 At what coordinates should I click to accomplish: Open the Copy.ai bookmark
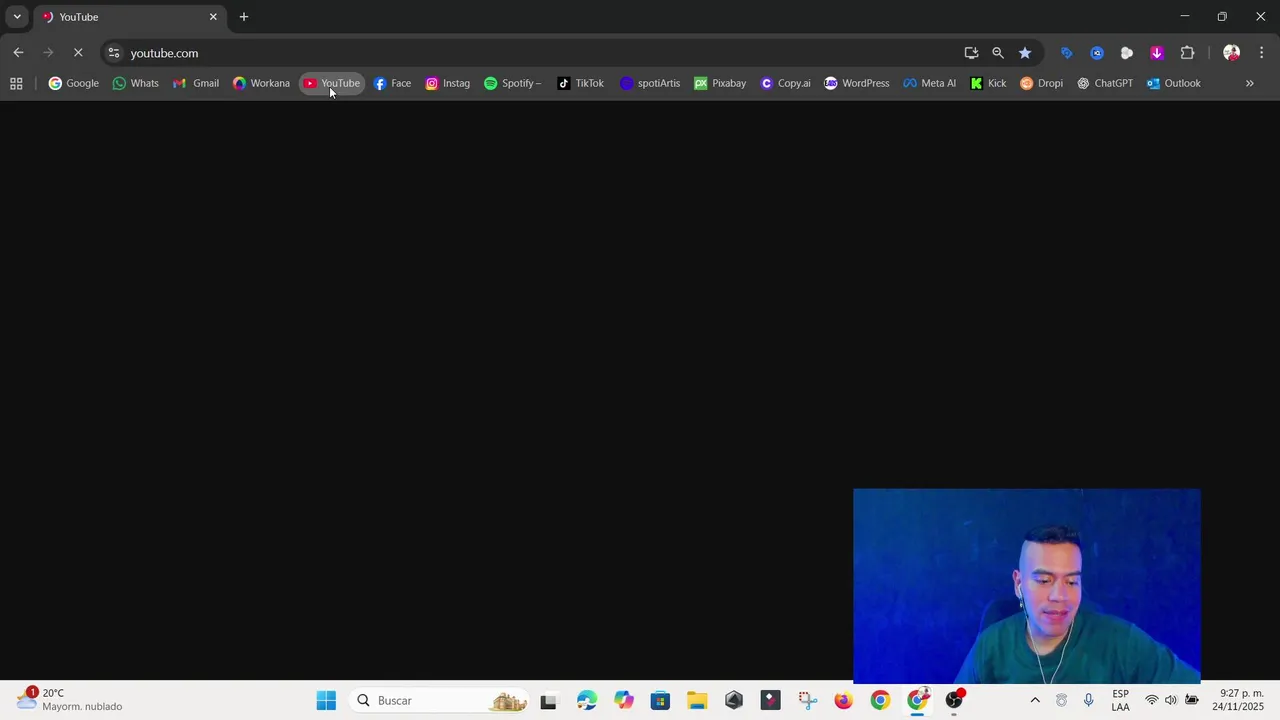click(x=786, y=83)
